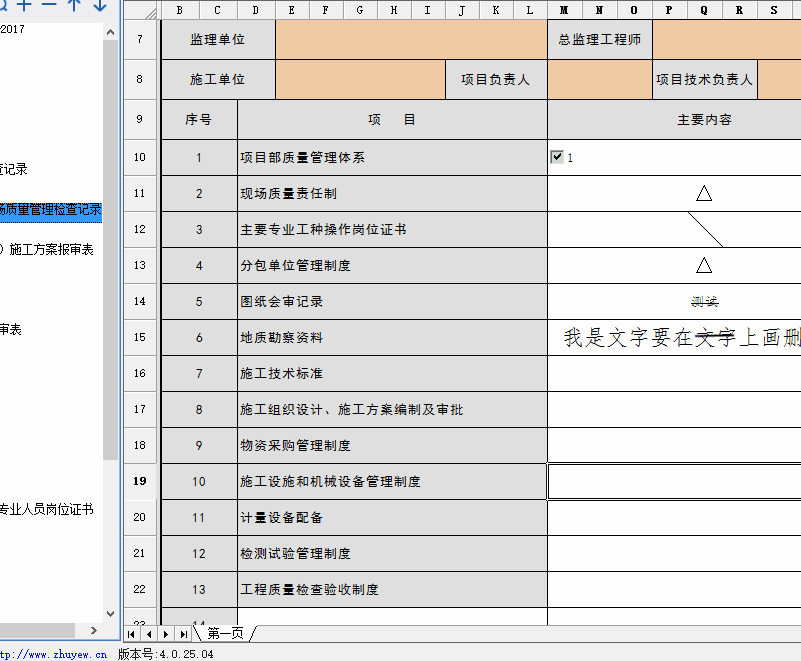The width and height of the screenshot is (801, 661).
Task: Select the 专业人员岗位证书 tree entry
Action: click(x=46, y=509)
